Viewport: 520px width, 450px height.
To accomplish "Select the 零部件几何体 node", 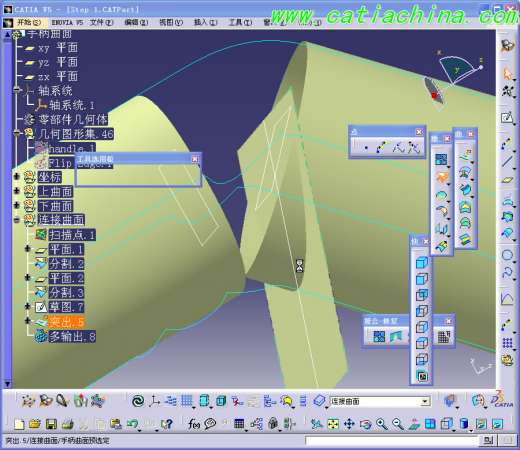I will [x=73, y=119].
